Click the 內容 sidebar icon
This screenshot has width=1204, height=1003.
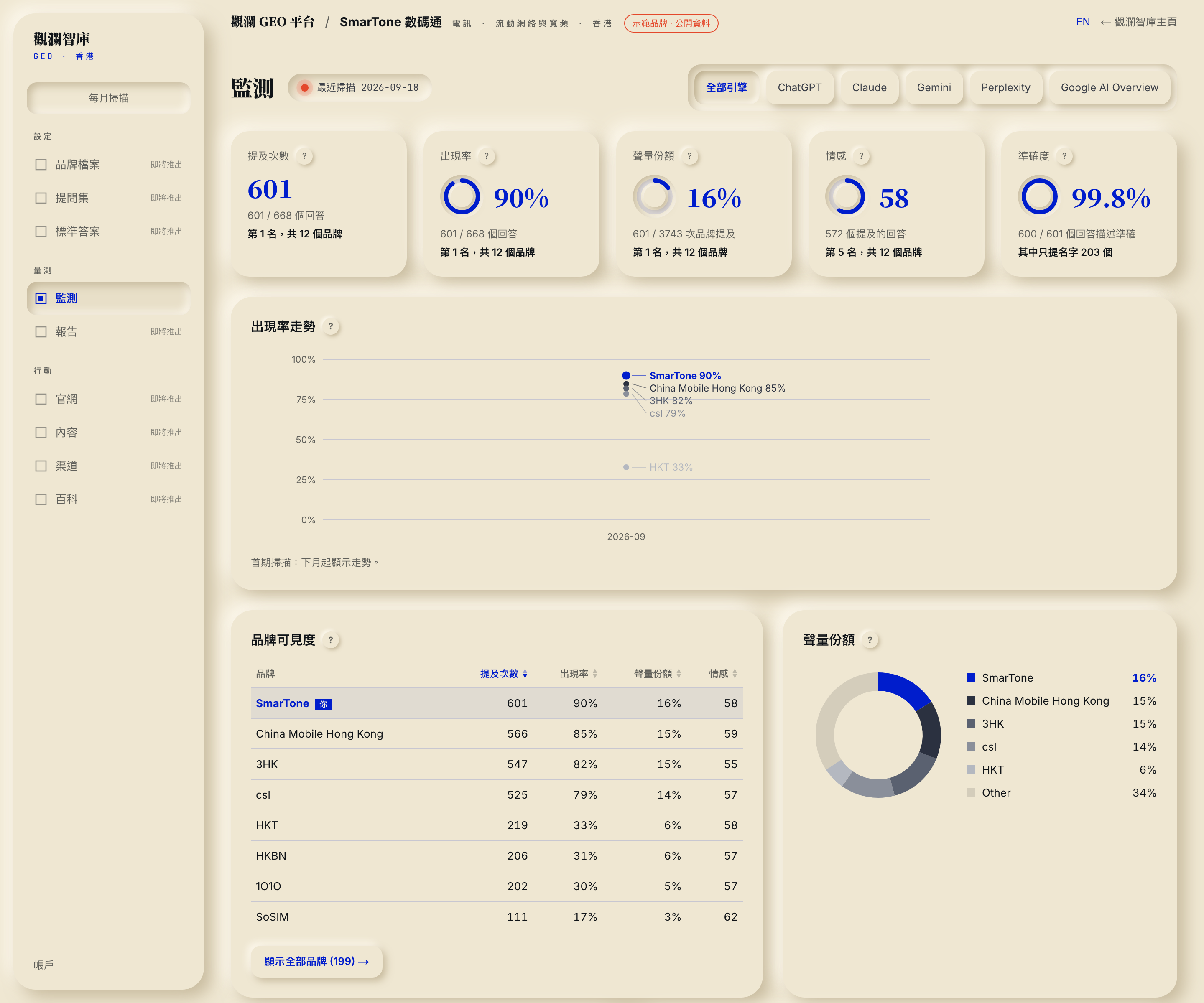coord(41,432)
